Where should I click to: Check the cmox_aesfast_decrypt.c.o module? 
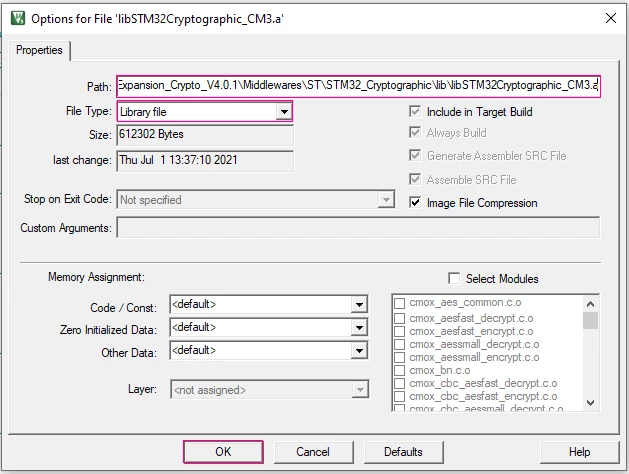pyautogui.click(x=400, y=318)
